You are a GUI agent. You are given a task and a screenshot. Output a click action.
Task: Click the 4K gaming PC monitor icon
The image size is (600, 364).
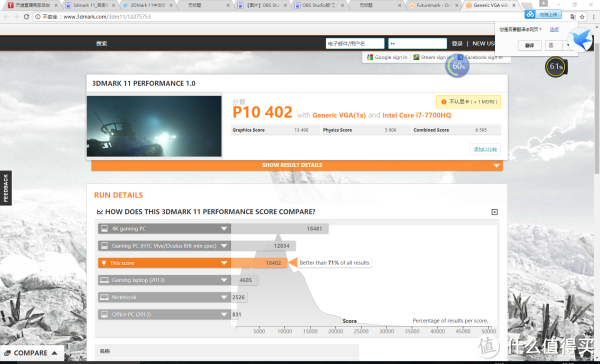pyautogui.click(x=104, y=229)
